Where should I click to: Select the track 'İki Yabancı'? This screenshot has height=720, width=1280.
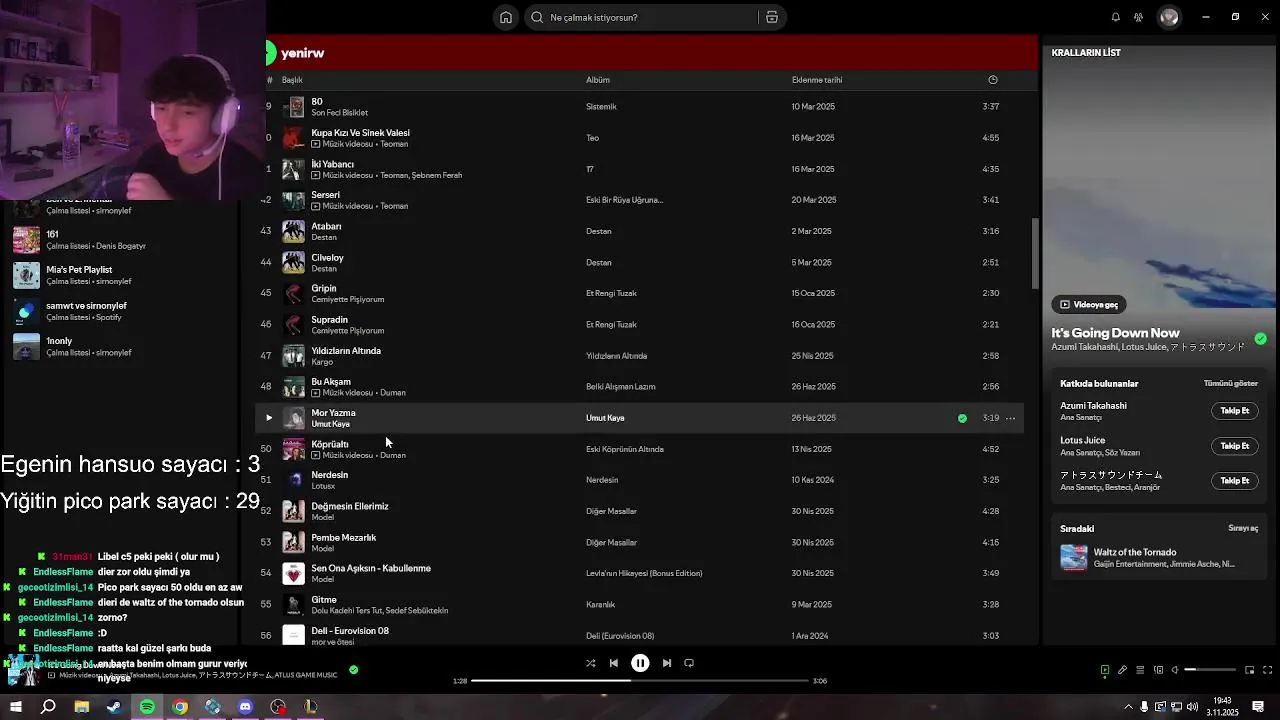tap(332, 164)
